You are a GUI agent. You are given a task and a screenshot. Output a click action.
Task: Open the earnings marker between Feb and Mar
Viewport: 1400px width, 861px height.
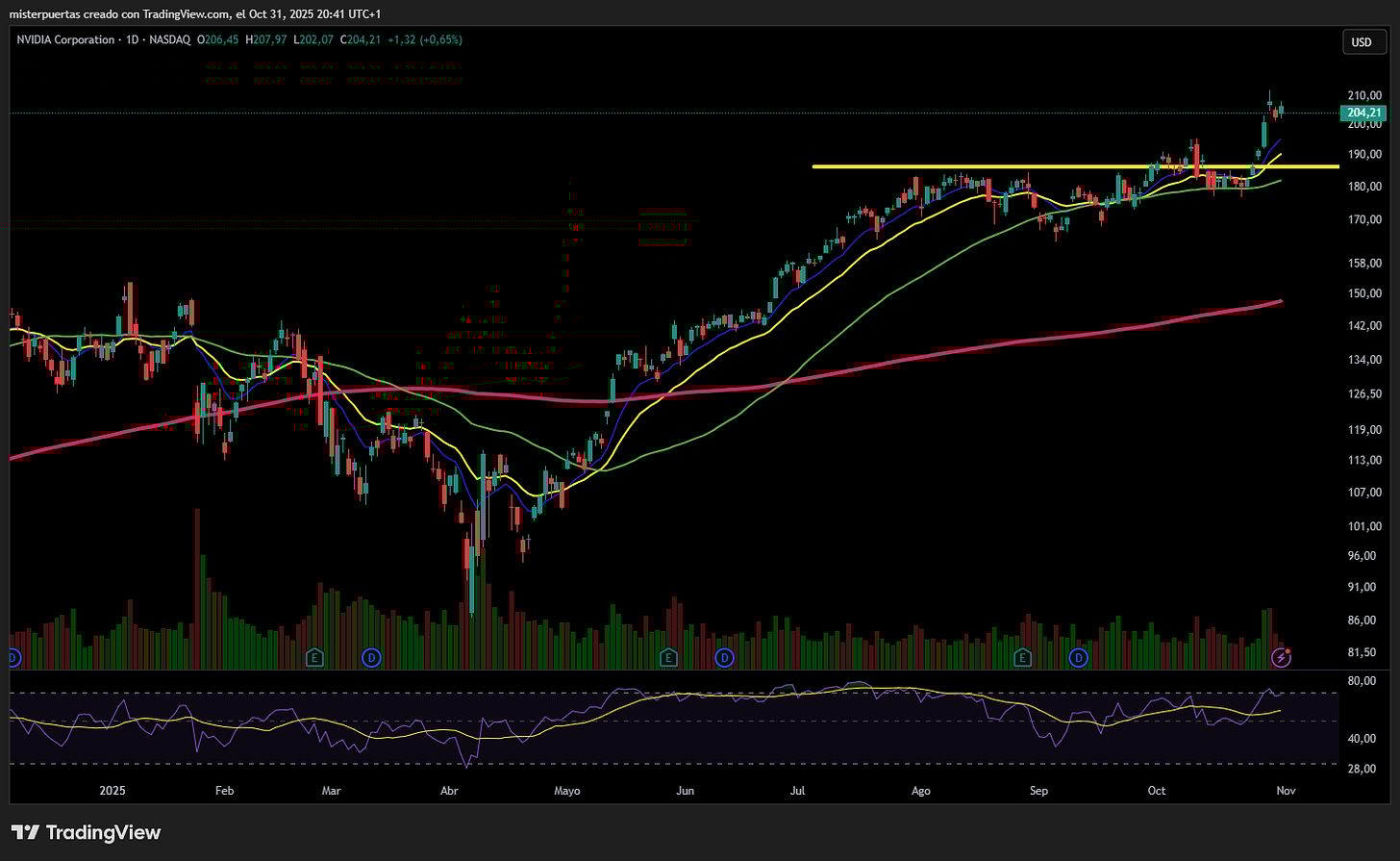(x=313, y=657)
